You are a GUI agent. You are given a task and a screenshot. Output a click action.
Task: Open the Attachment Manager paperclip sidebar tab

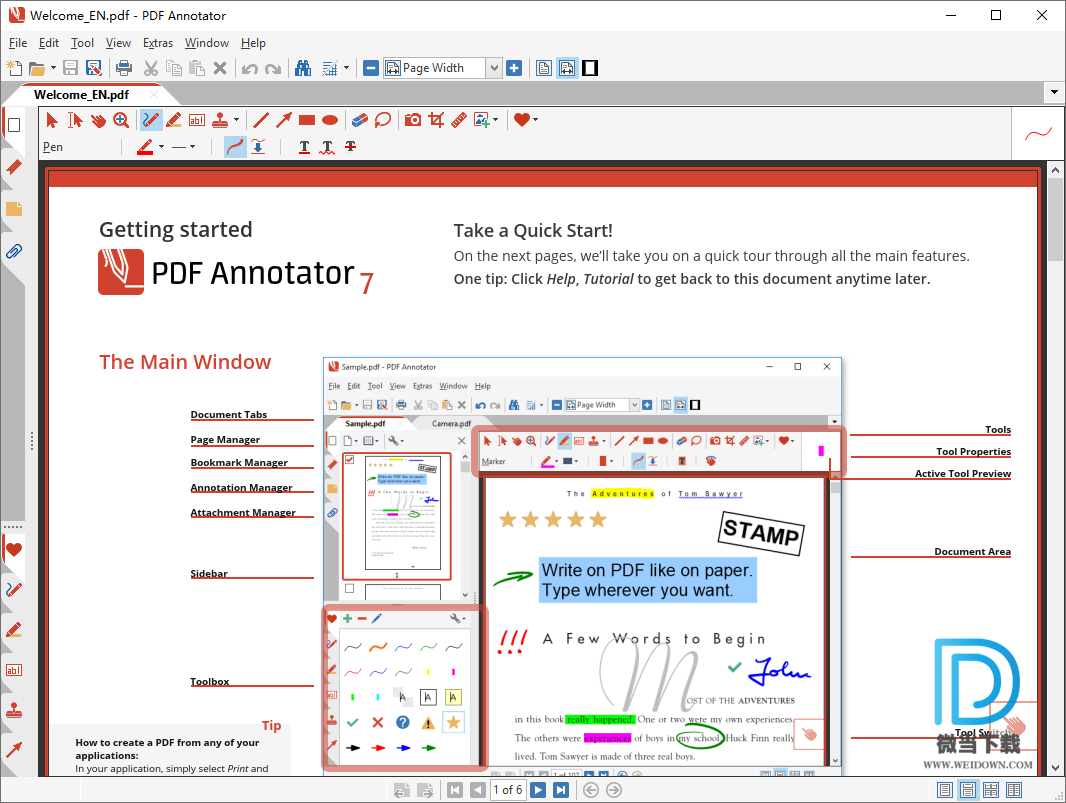pos(14,251)
